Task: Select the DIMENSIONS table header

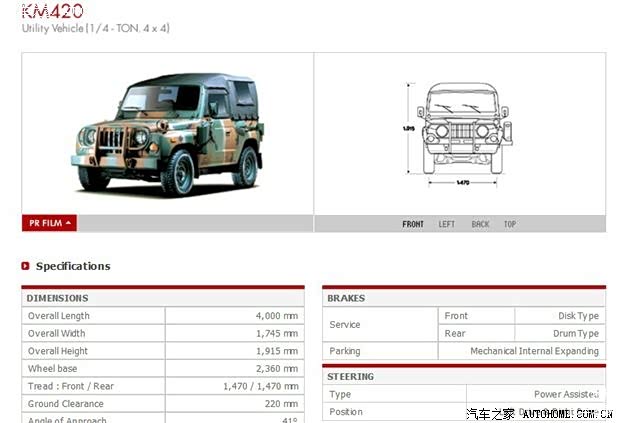Action: pos(57,298)
